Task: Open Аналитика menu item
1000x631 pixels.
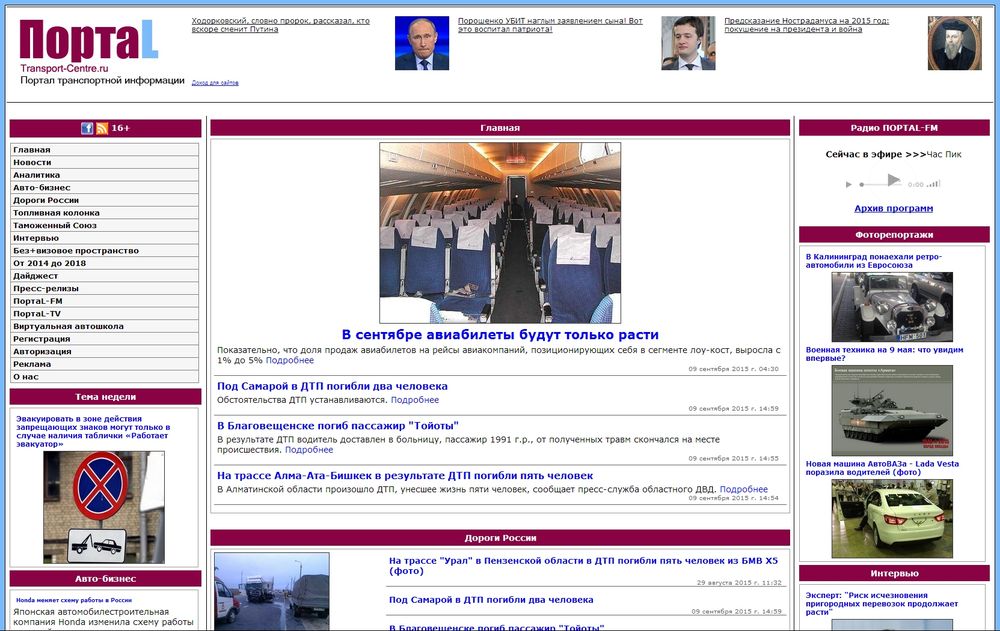Action: (x=105, y=175)
